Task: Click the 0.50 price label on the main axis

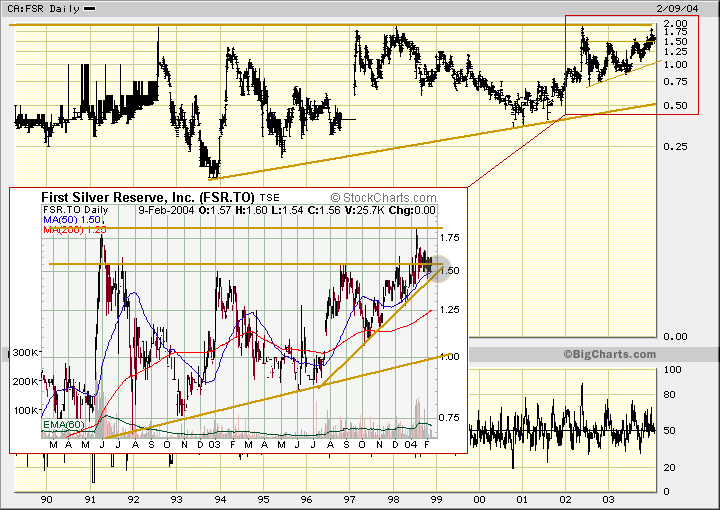Action: tap(675, 106)
